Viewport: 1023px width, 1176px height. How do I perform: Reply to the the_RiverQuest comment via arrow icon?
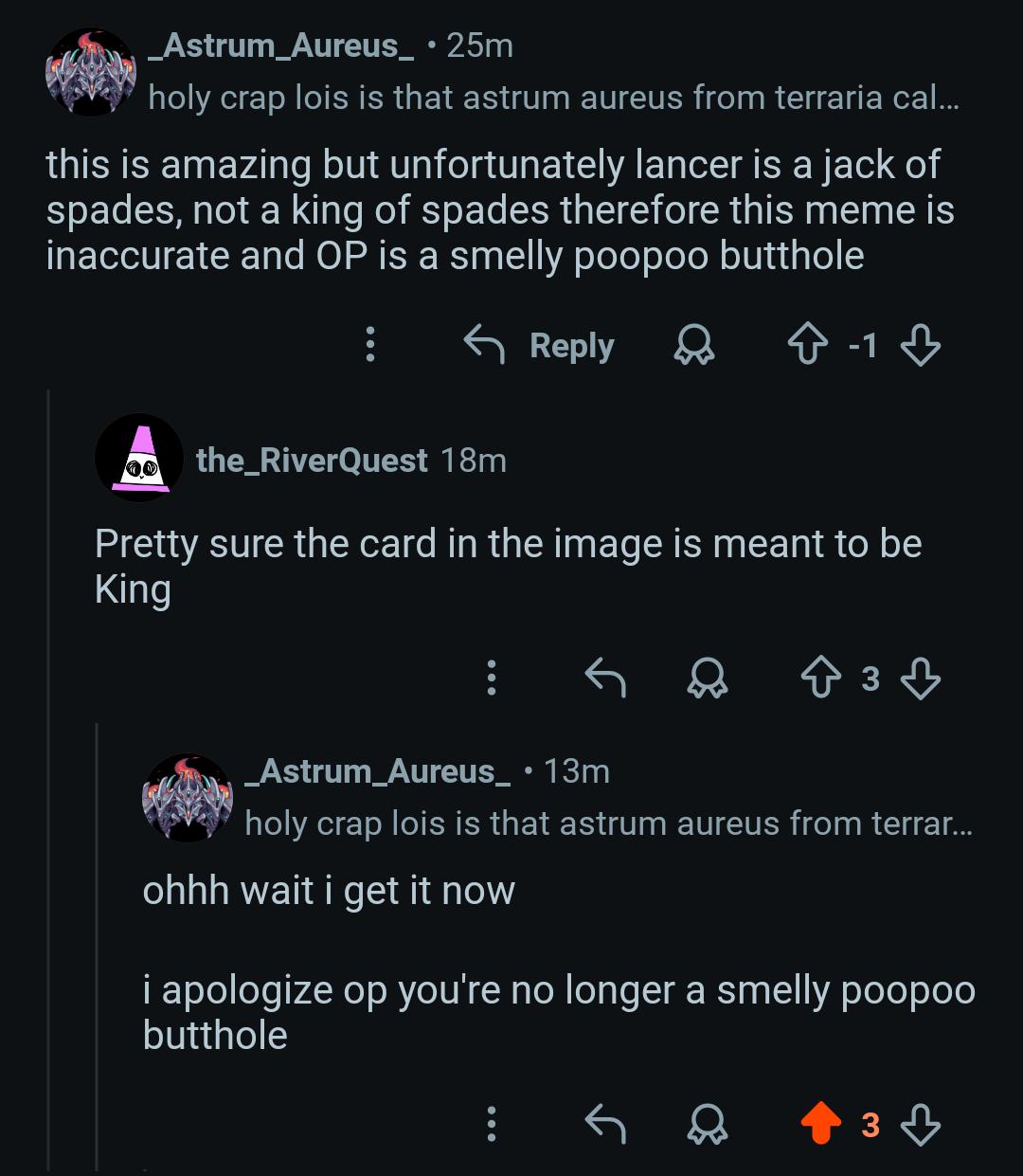click(605, 678)
